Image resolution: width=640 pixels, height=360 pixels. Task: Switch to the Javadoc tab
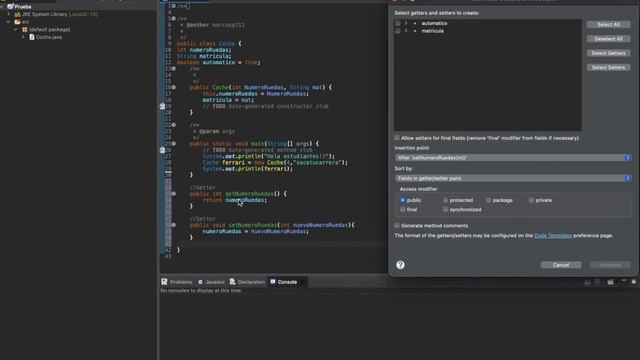coord(215,282)
